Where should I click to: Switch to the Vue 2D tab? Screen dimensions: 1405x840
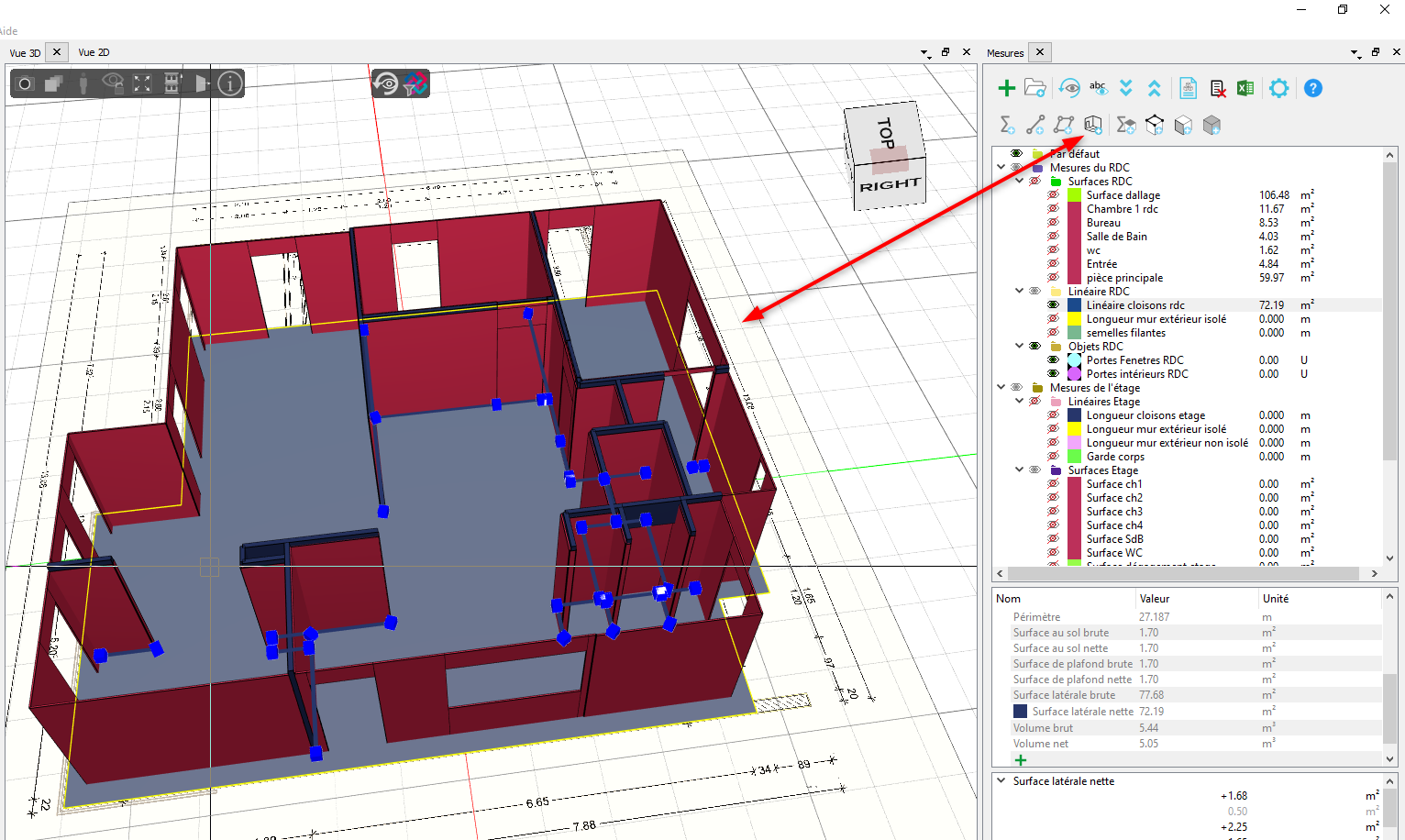tap(94, 52)
